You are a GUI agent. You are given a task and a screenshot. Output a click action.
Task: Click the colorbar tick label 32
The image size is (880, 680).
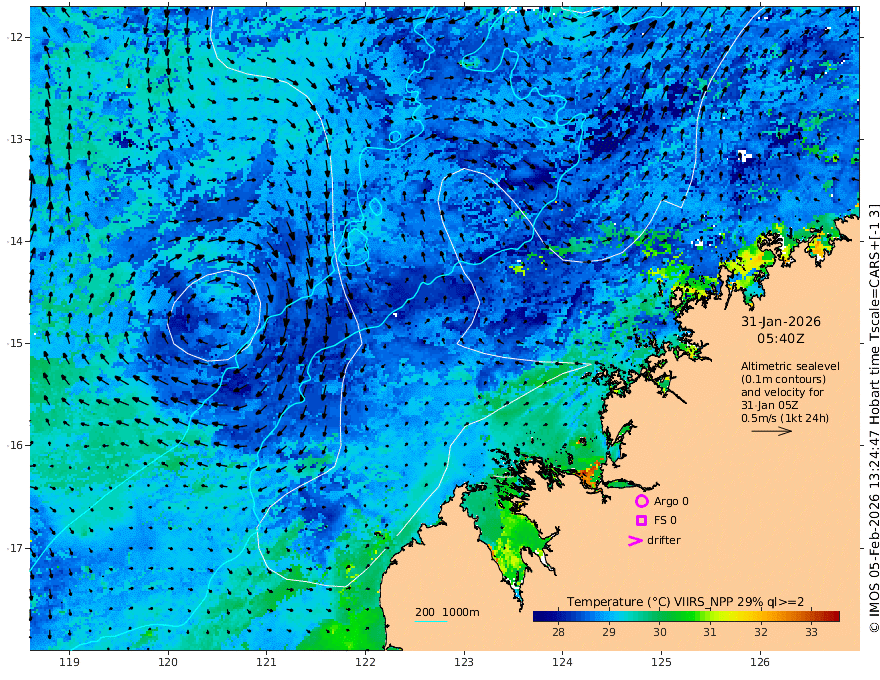click(x=760, y=632)
